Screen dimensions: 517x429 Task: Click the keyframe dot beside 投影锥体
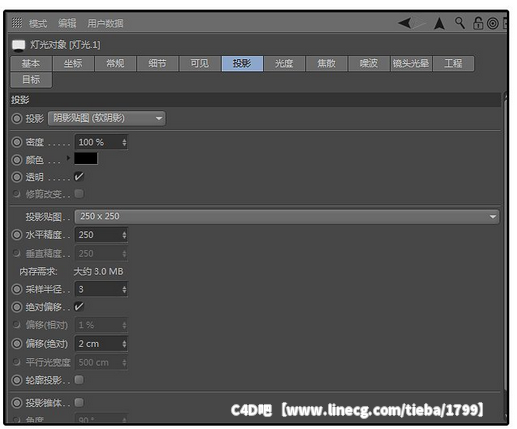pos(17,403)
